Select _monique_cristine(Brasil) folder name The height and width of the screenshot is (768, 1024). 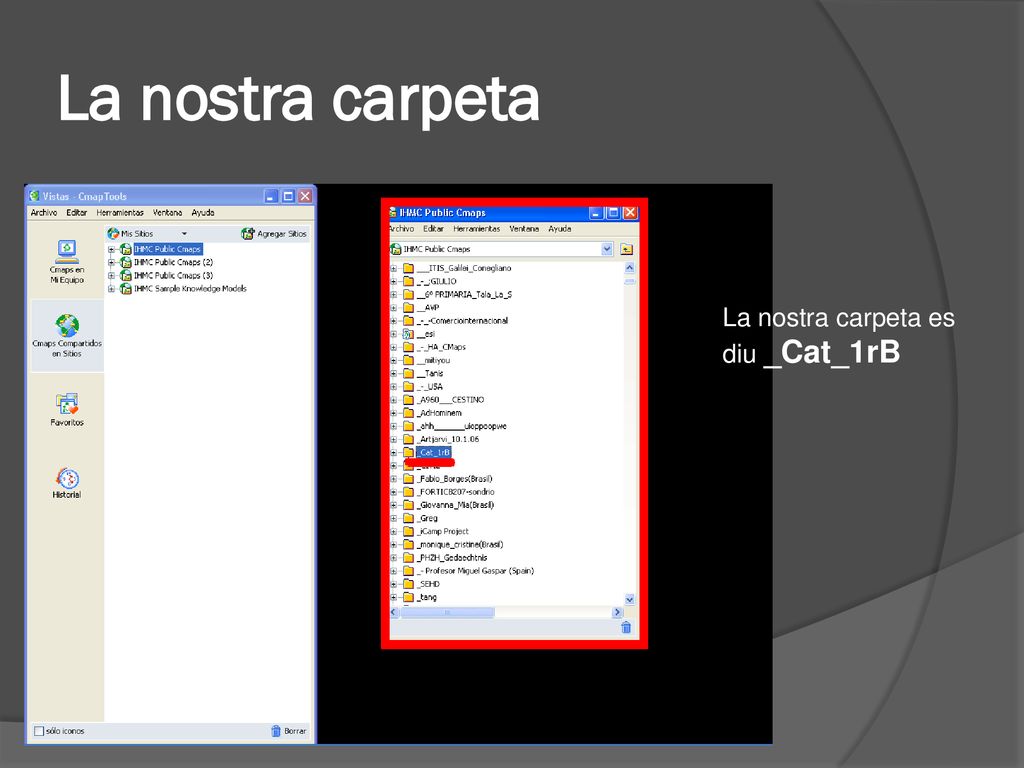point(460,544)
